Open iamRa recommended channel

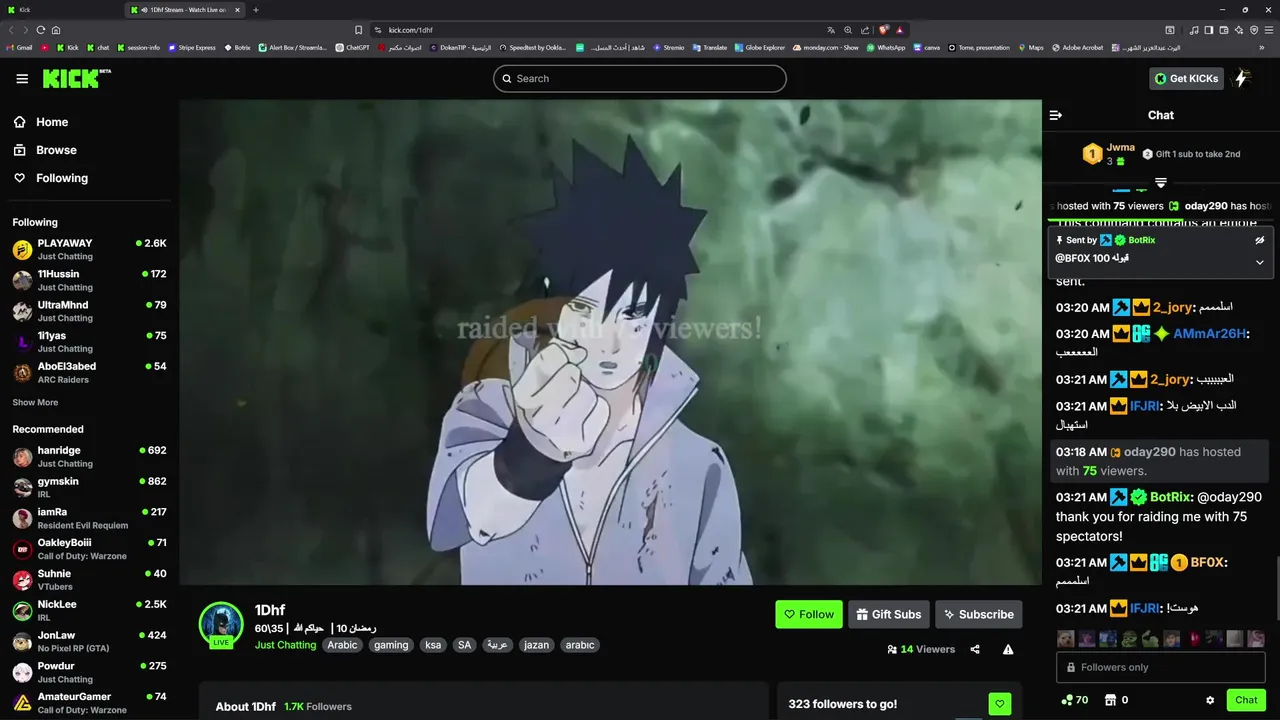pyautogui.click(x=89, y=518)
